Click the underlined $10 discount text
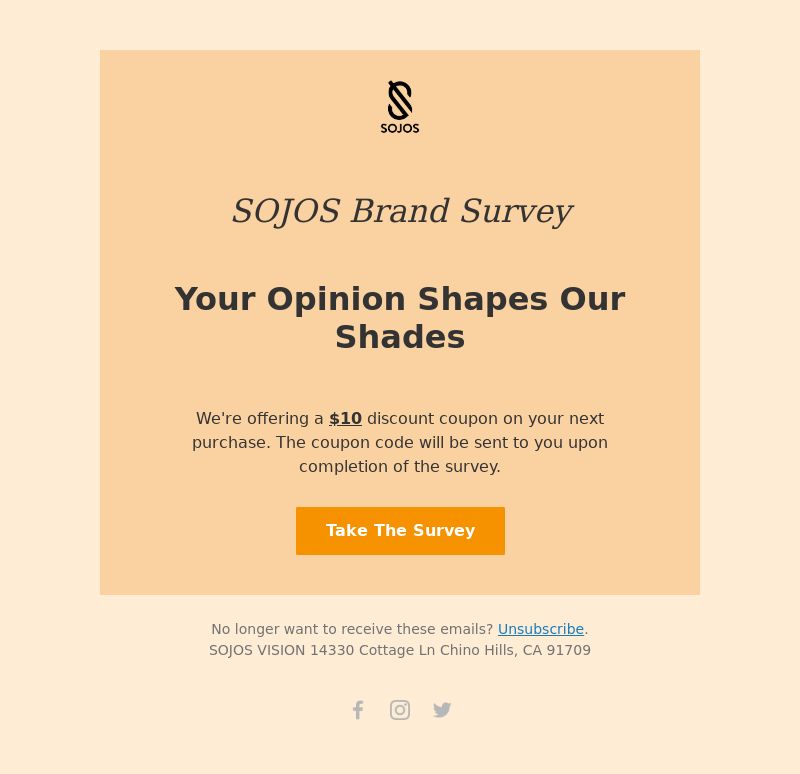This screenshot has width=800, height=774. [x=345, y=418]
